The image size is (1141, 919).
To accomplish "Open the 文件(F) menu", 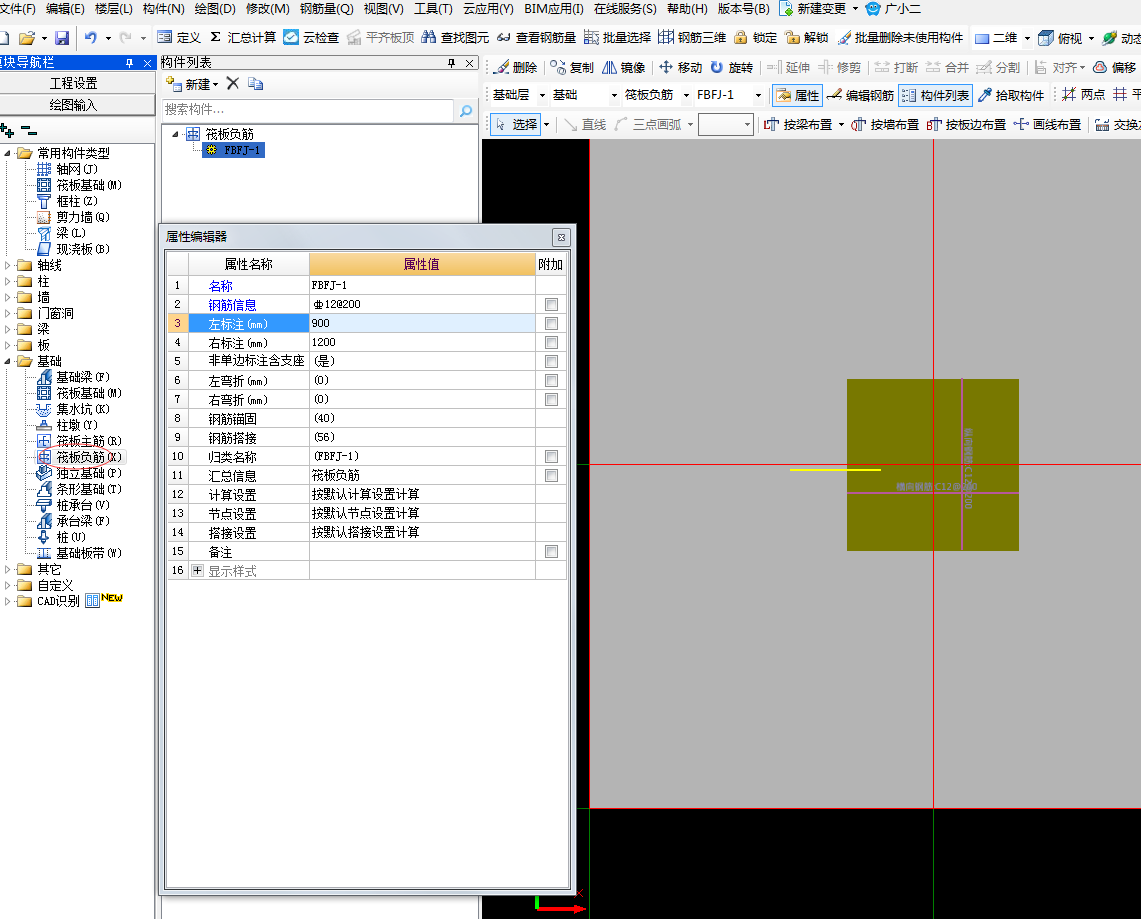I will click(x=17, y=9).
